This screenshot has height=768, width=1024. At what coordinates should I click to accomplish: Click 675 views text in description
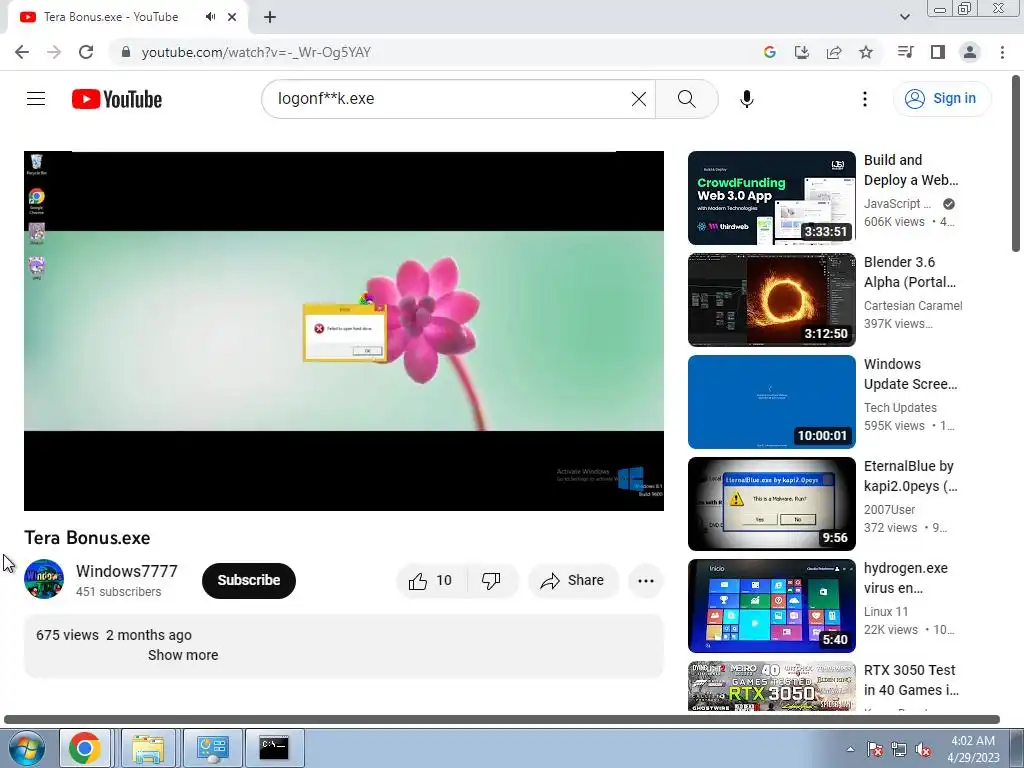click(x=67, y=635)
